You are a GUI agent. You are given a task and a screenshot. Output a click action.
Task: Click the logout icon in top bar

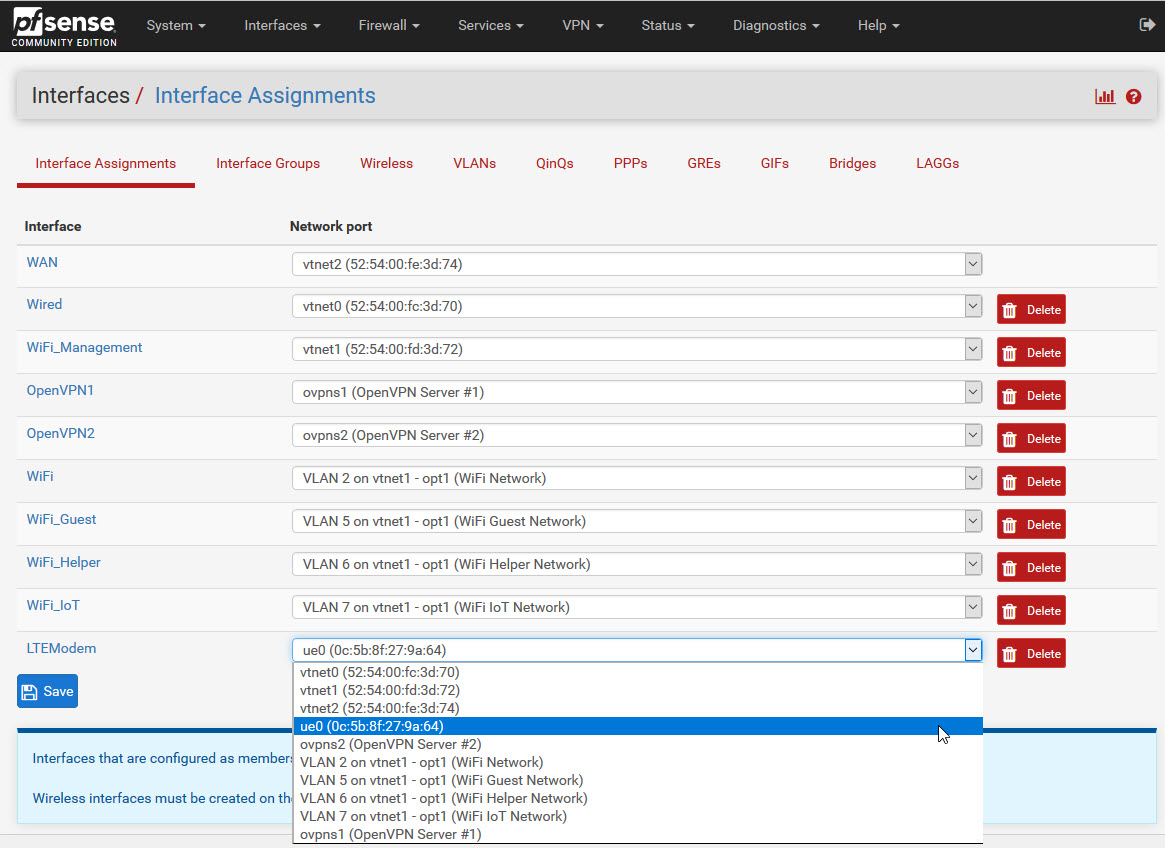1147,25
